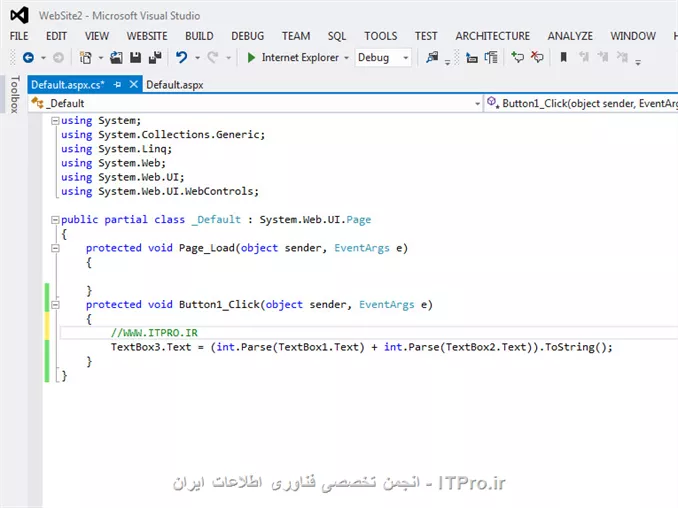Viewport: 678px width, 508px height.
Task: Open the TOOLS menu
Action: point(381,36)
